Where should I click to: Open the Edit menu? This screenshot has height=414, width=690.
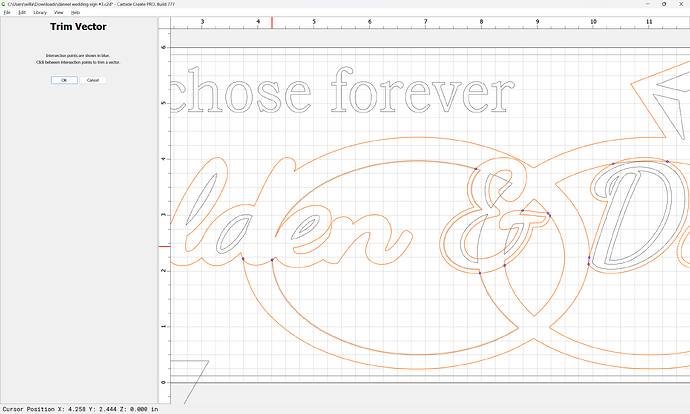pyautogui.click(x=22, y=12)
